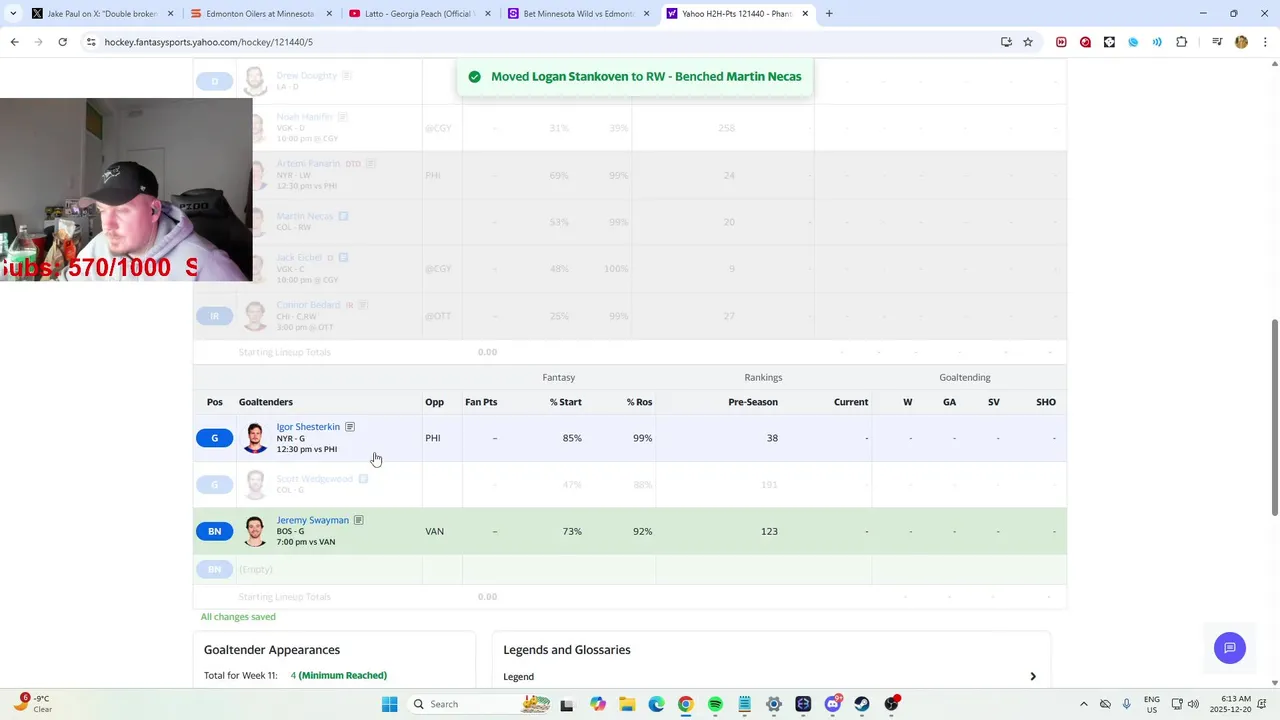Open Discord from the taskbar
Image resolution: width=1280 pixels, height=720 pixels.
(832, 704)
